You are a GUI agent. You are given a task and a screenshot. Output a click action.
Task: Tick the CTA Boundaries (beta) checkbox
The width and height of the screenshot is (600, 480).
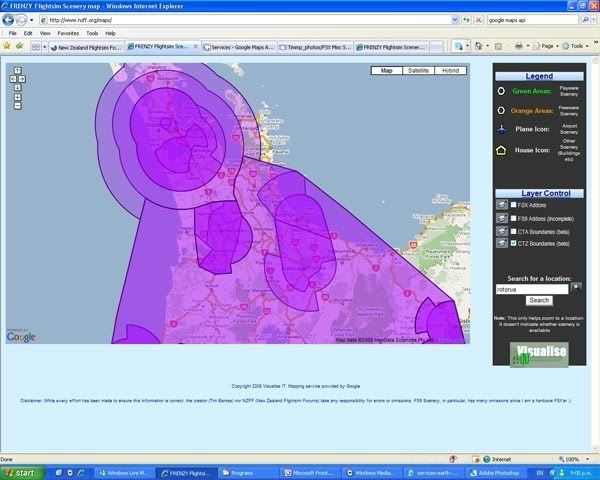[514, 230]
